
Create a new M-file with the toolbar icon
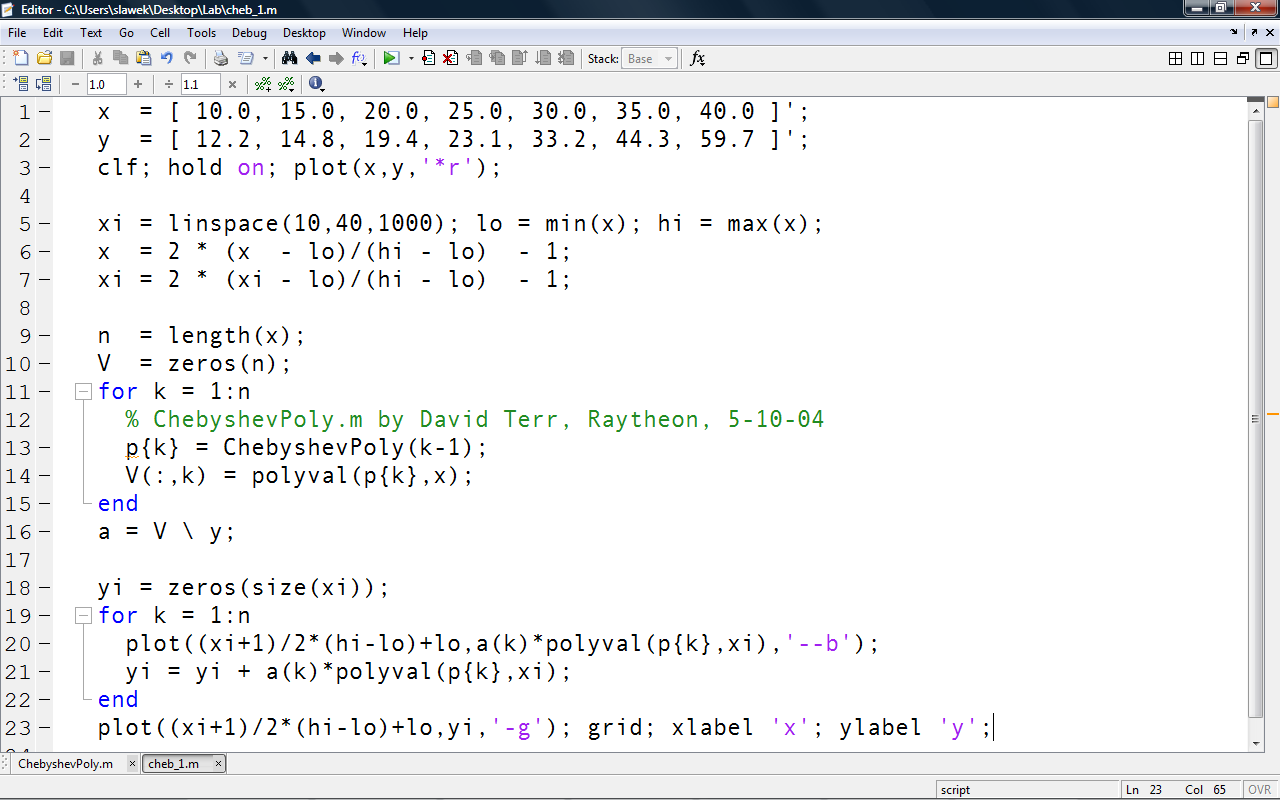(x=21, y=59)
